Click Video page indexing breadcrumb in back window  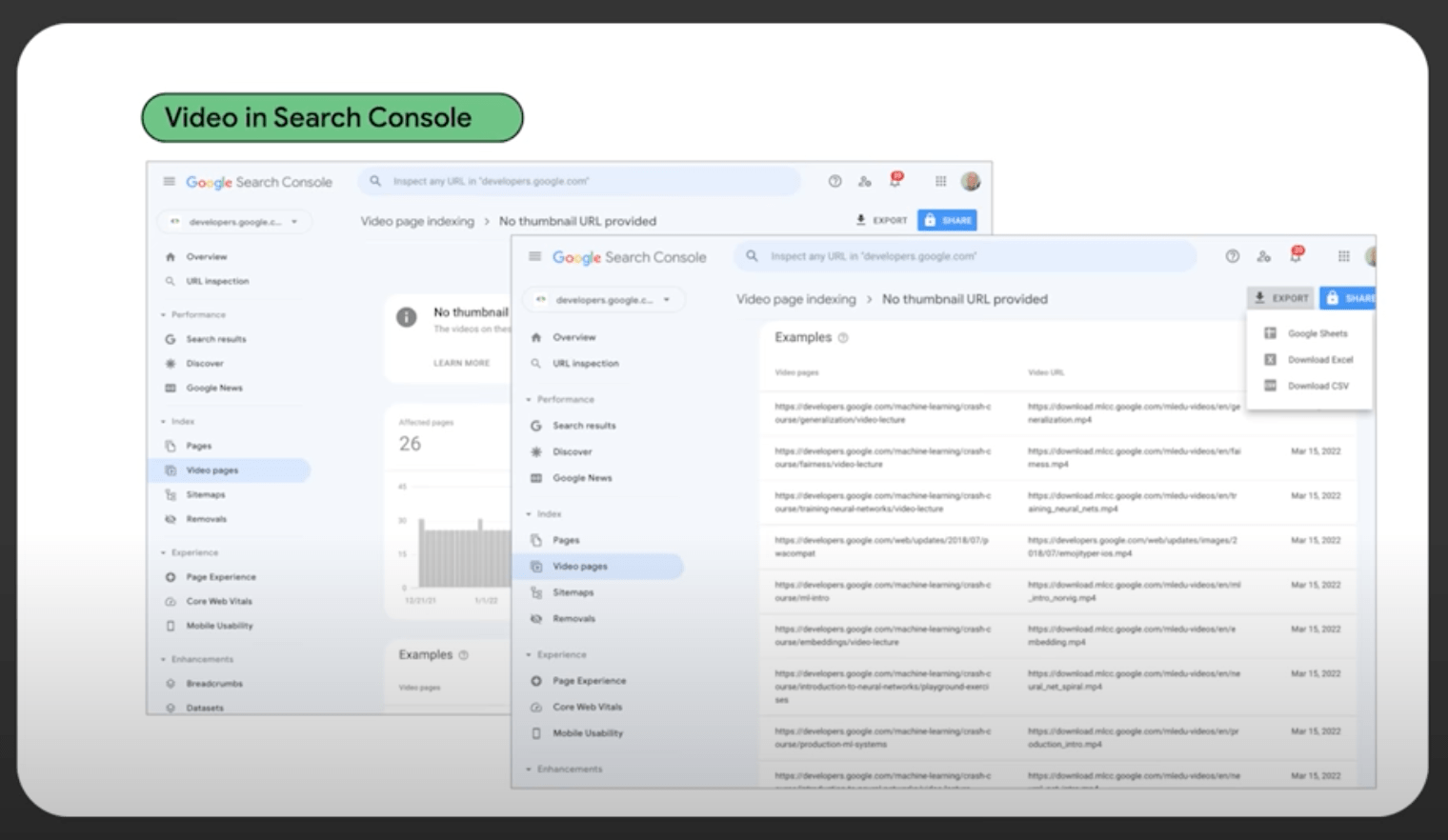[416, 221]
